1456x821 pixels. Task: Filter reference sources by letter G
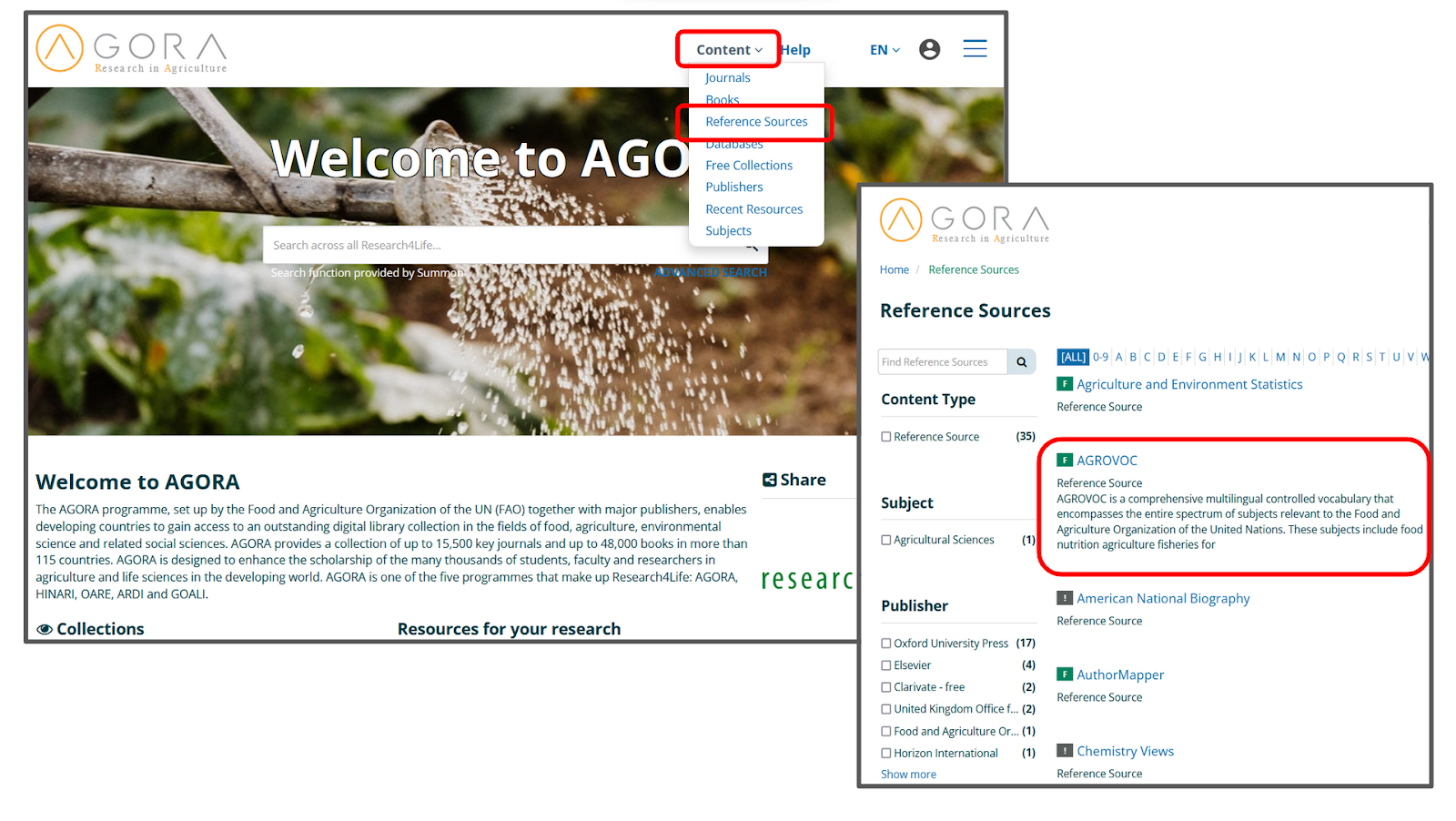(x=1203, y=357)
